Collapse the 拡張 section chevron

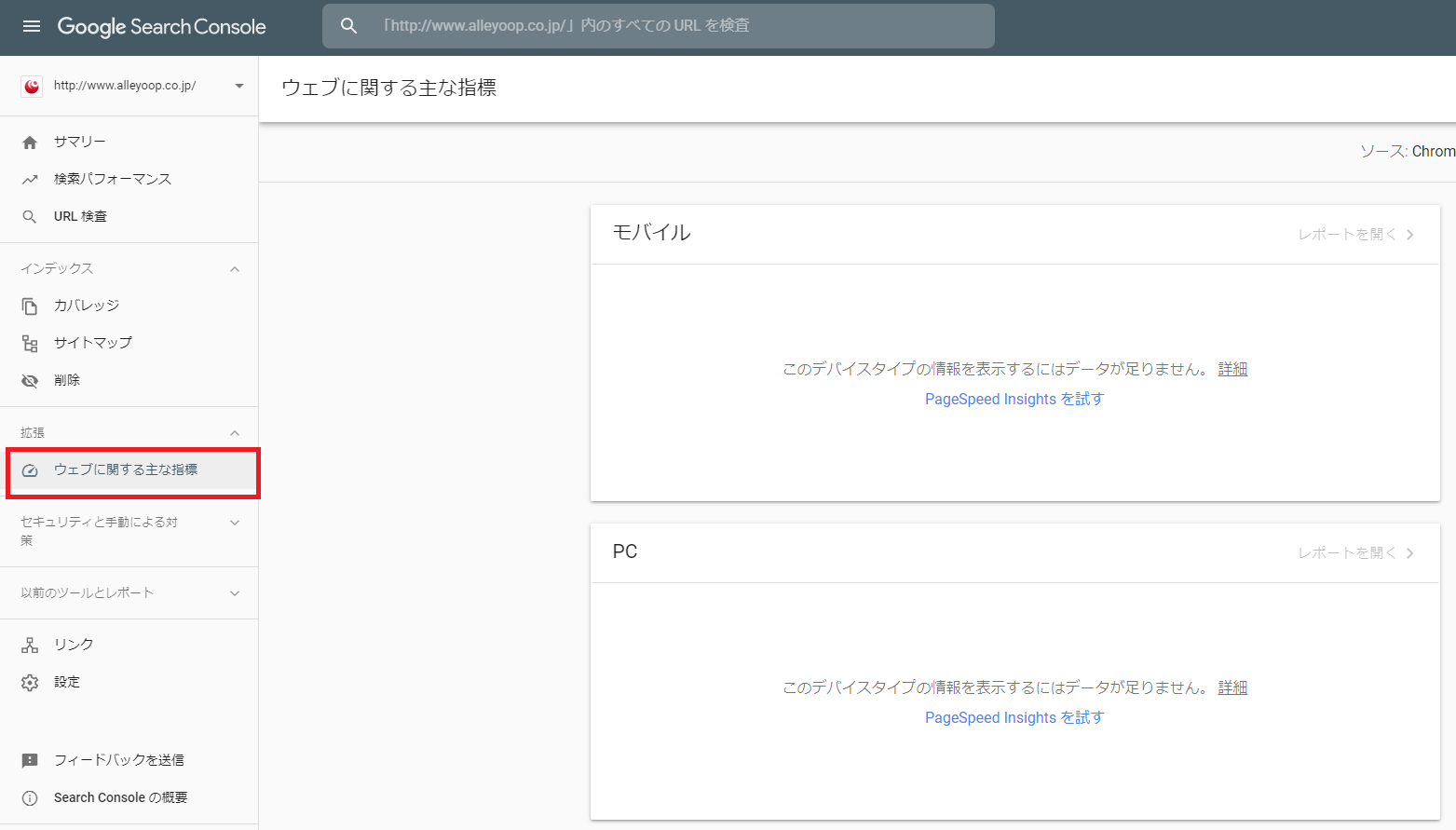(x=235, y=433)
